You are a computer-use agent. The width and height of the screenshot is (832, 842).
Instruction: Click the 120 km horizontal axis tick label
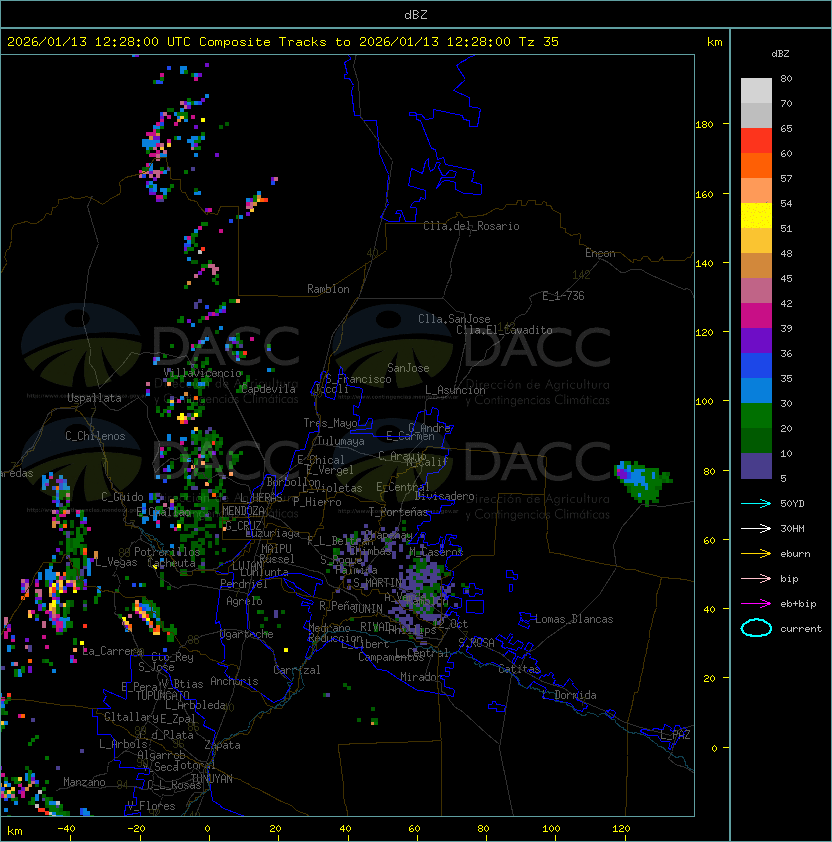[621, 829]
